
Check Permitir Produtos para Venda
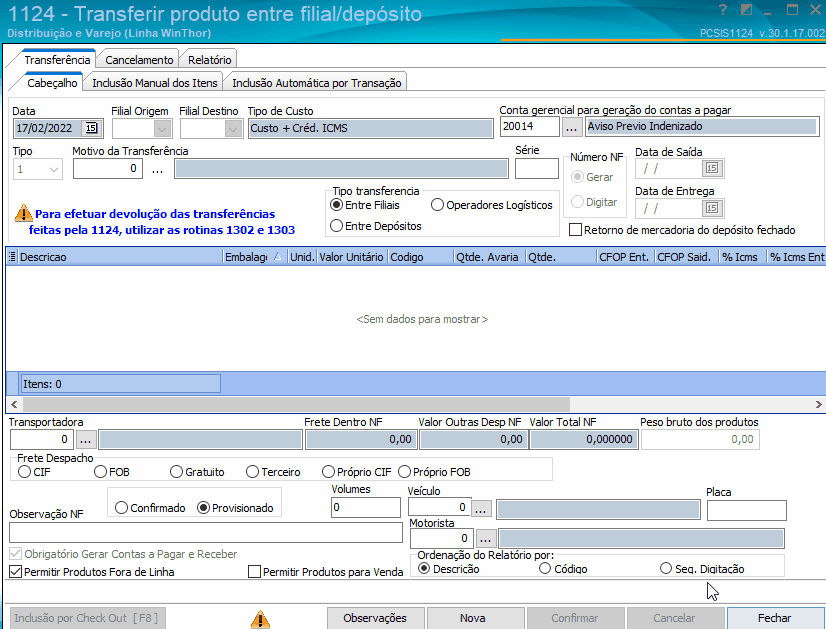326,572
